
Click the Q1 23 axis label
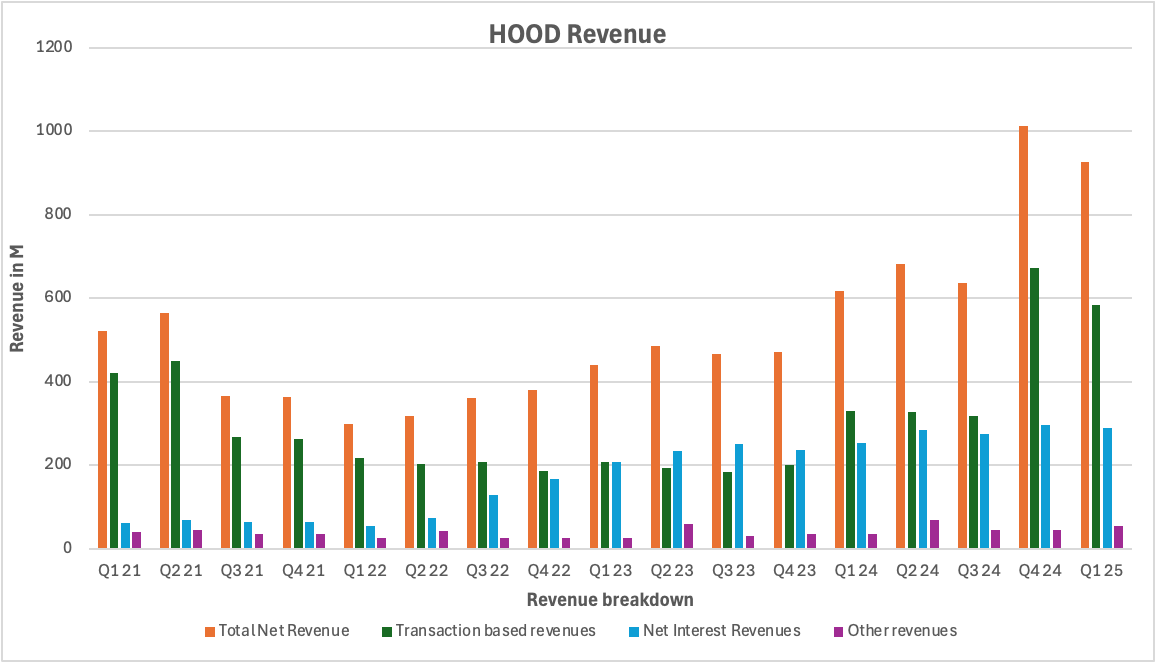coord(610,571)
